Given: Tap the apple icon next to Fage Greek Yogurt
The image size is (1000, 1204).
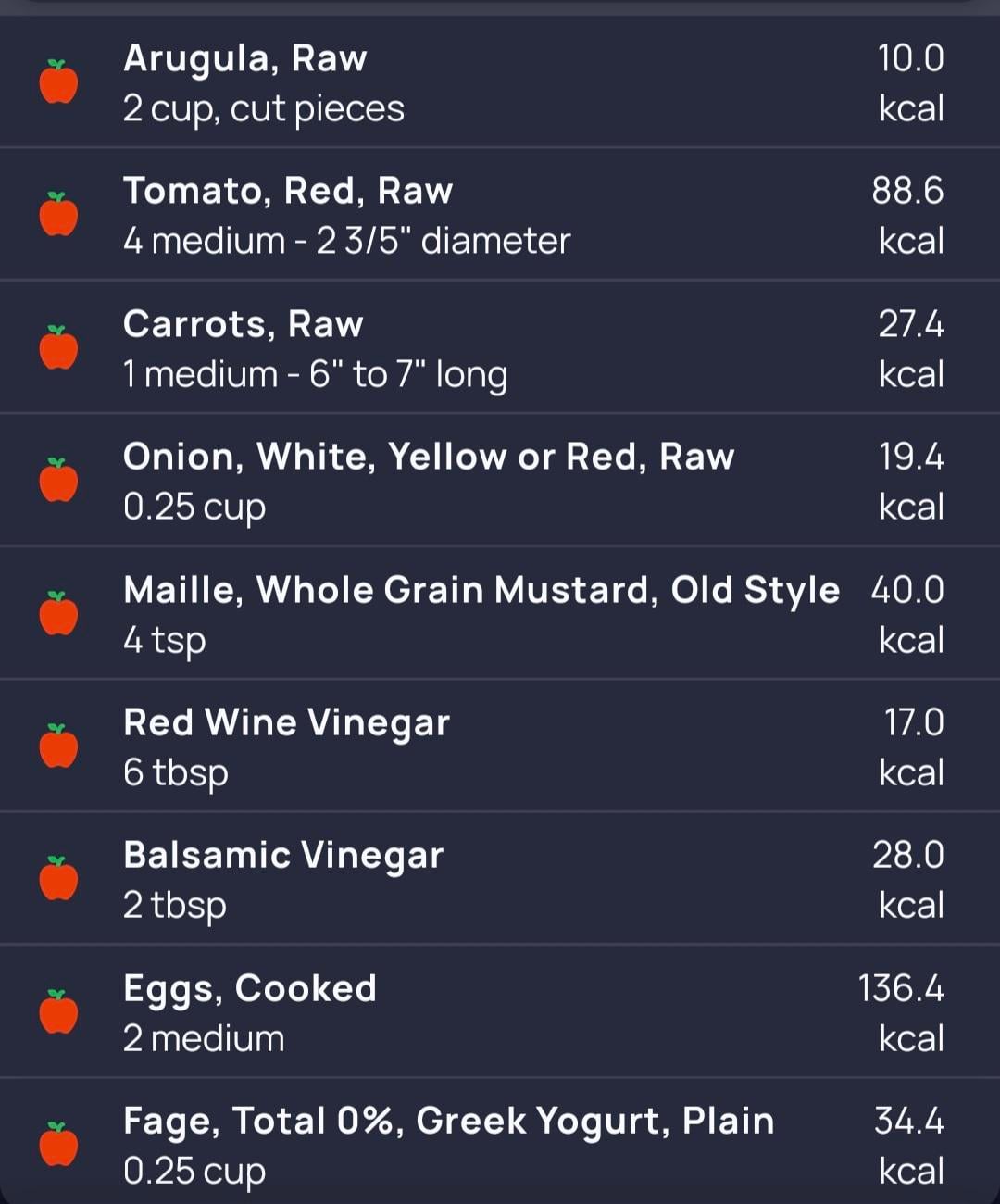Looking at the screenshot, I should tap(58, 1145).
